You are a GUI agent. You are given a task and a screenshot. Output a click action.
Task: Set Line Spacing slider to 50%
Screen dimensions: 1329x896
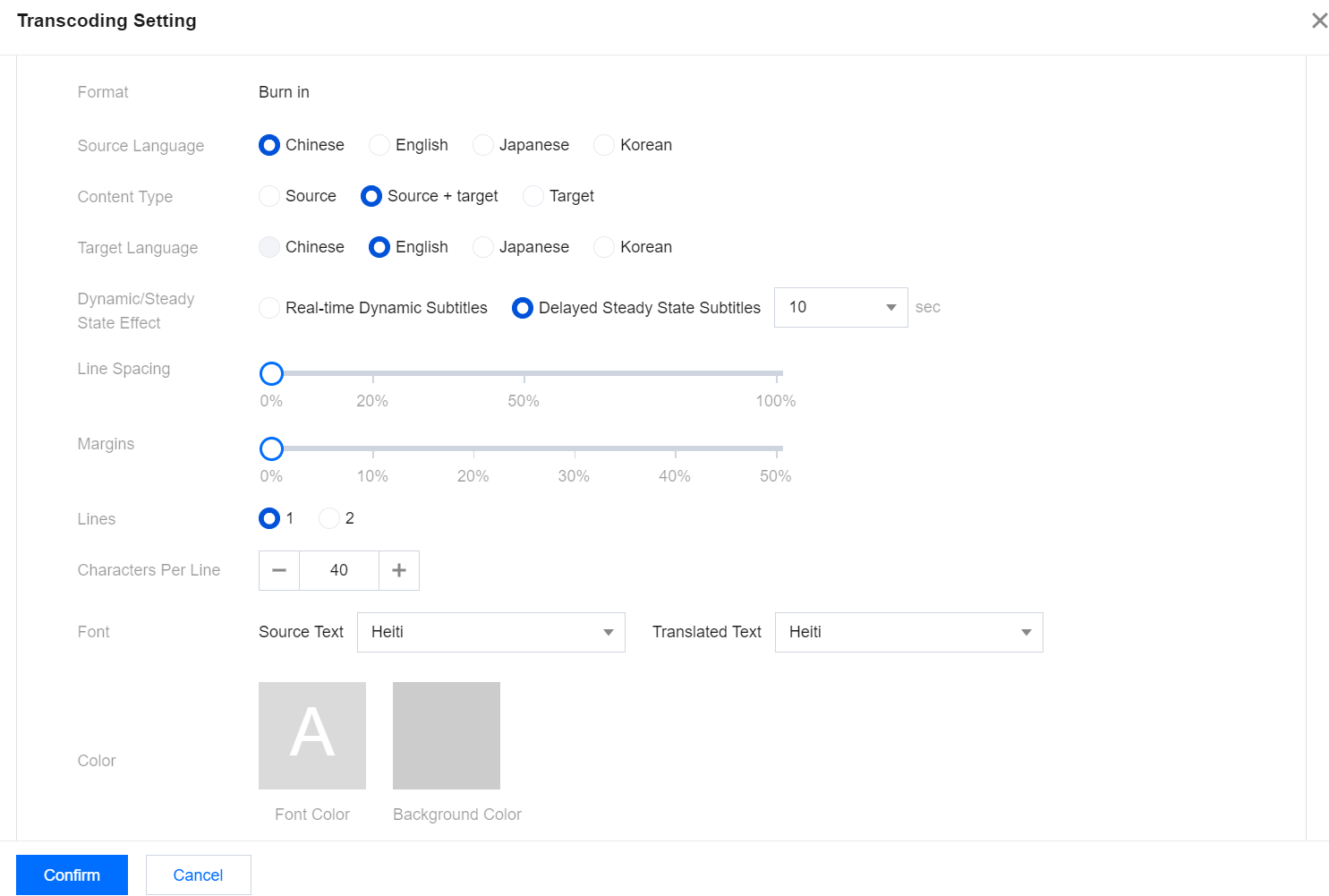pos(524,373)
